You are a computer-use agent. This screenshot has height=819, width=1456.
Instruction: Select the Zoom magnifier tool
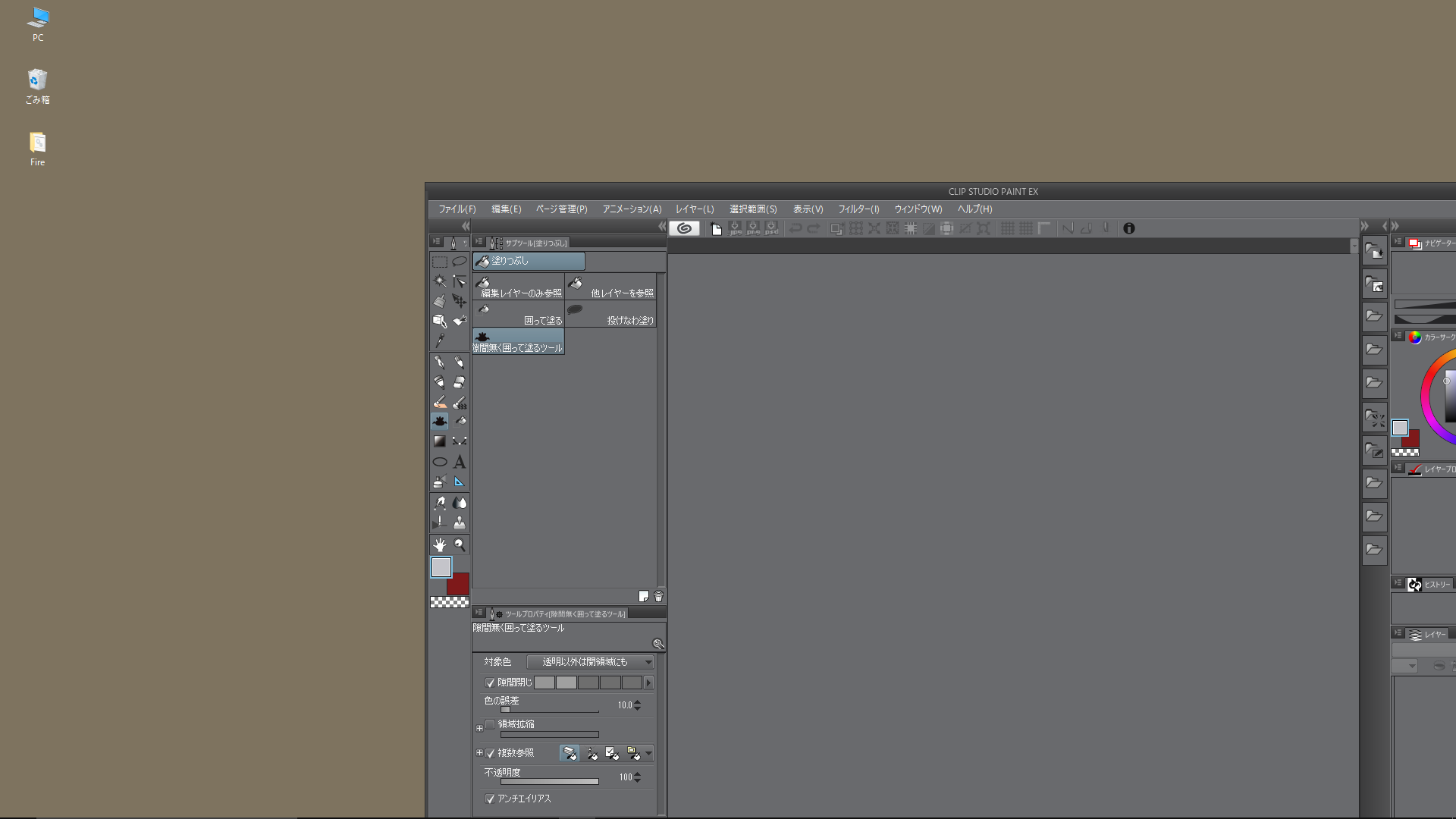pos(460,544)
